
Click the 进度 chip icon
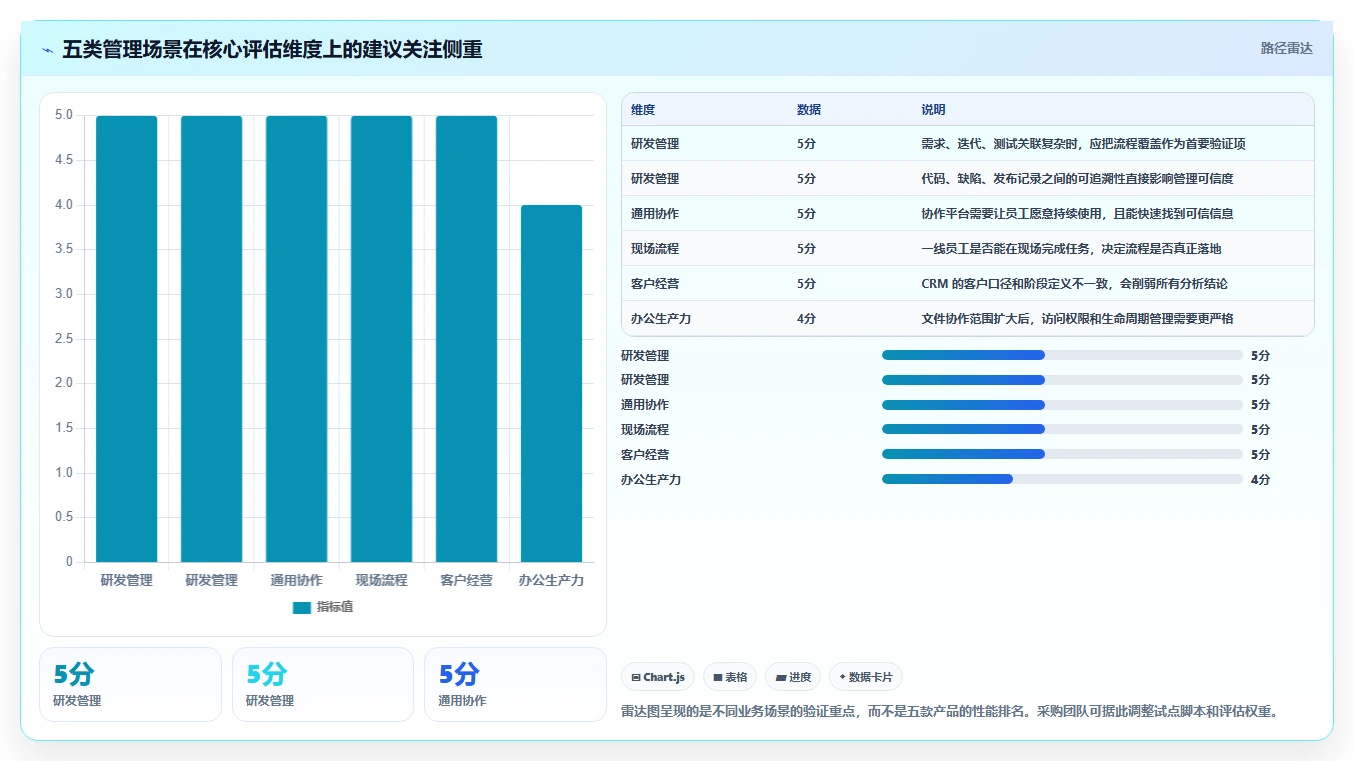tap(781, 677)
